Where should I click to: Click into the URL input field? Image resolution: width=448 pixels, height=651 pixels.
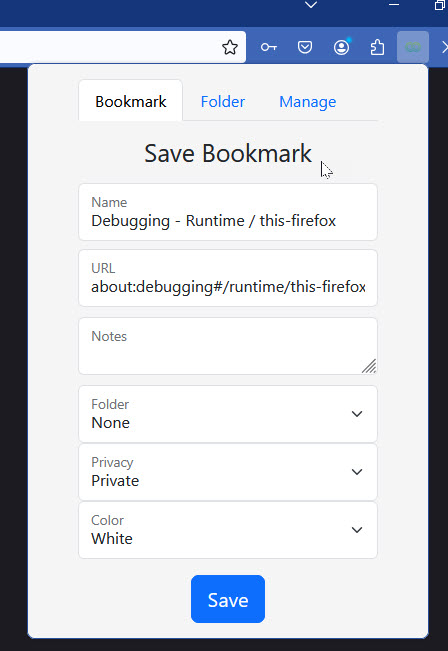[228, 278]
